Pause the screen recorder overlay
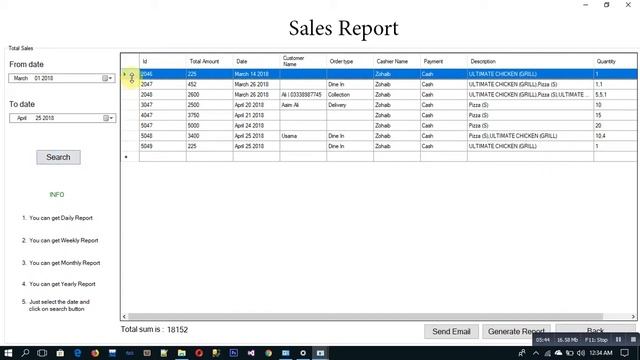This screenshot has width=640, height=360. [618, 340]
